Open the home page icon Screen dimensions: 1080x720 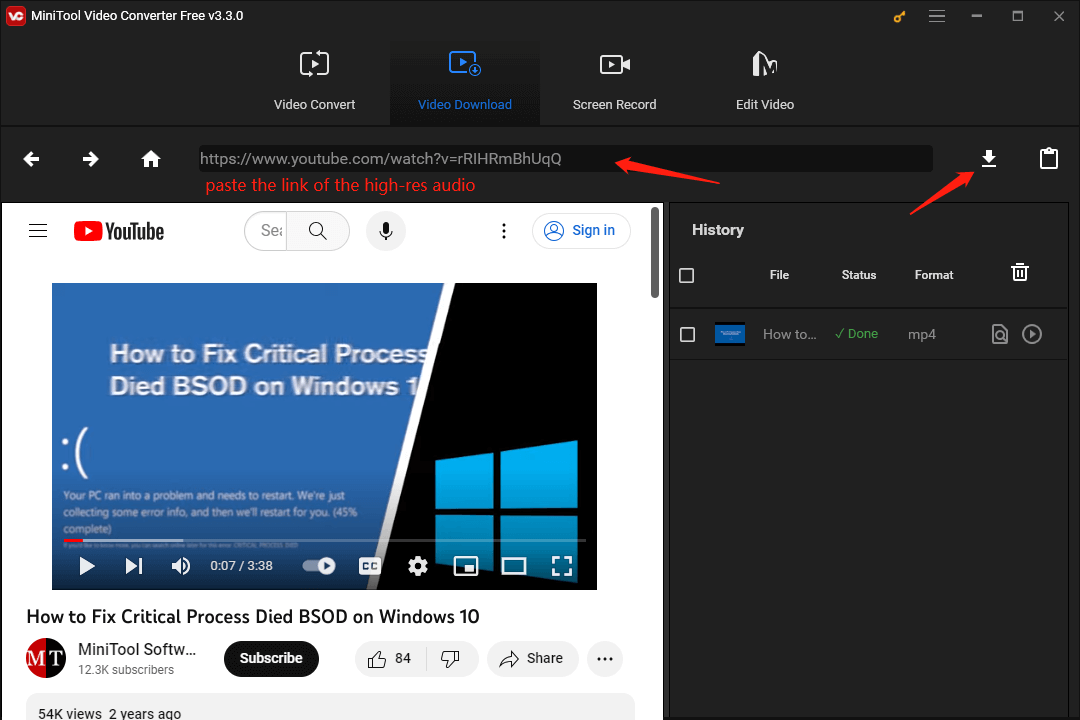pos(151,159)
